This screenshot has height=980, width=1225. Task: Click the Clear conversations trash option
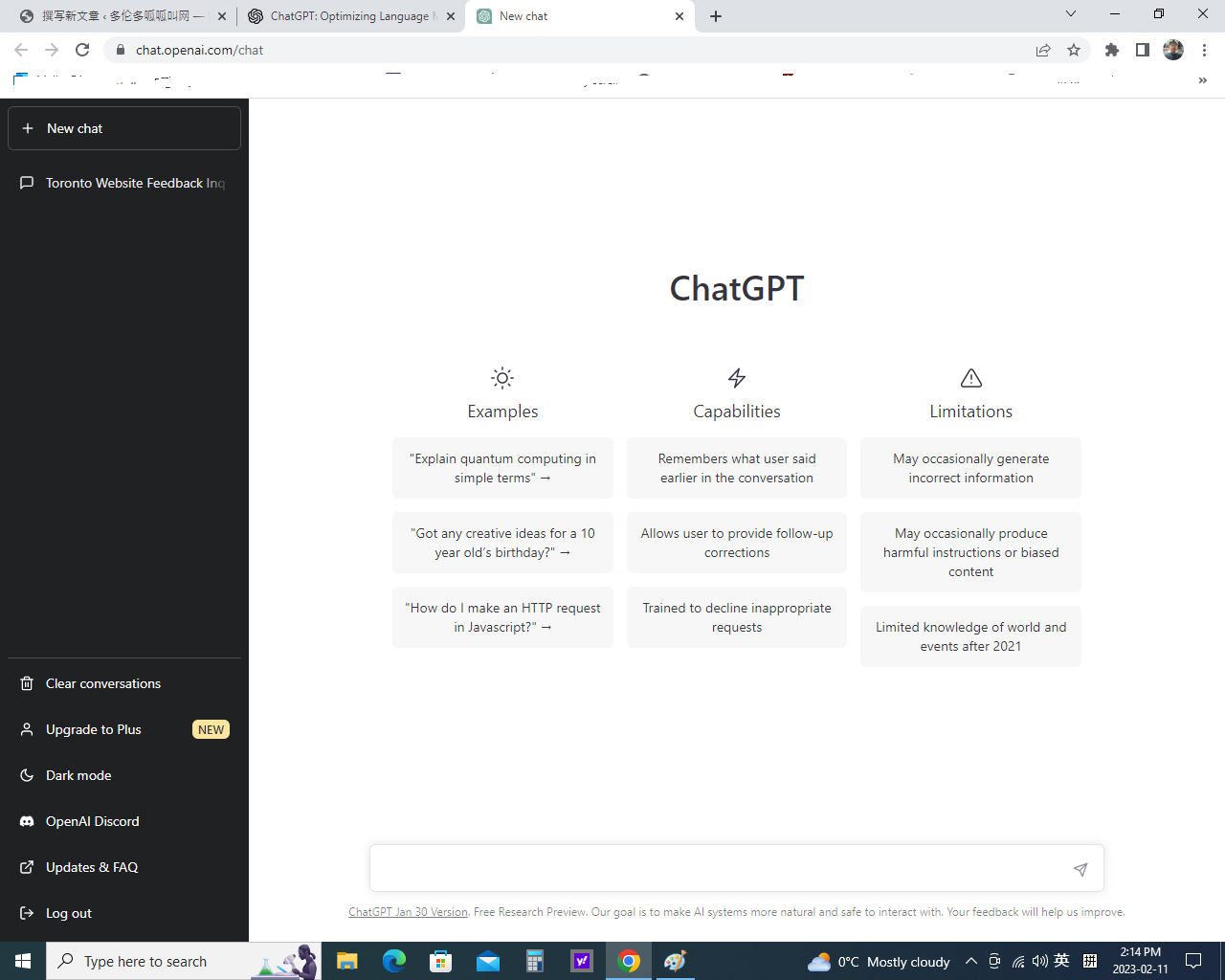124,683
